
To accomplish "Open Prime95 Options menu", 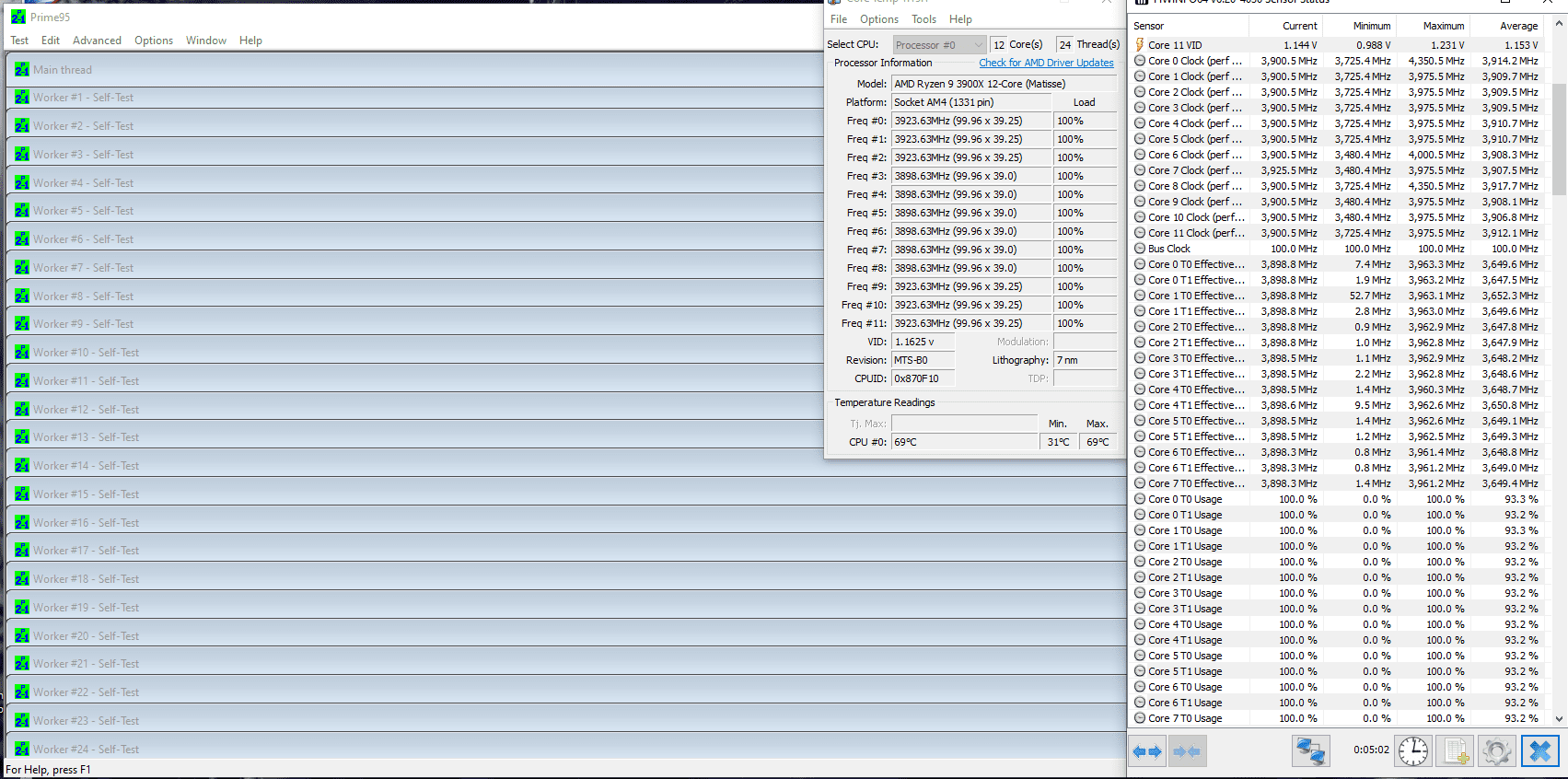I will pyautogui.click(x=154, y=41).
